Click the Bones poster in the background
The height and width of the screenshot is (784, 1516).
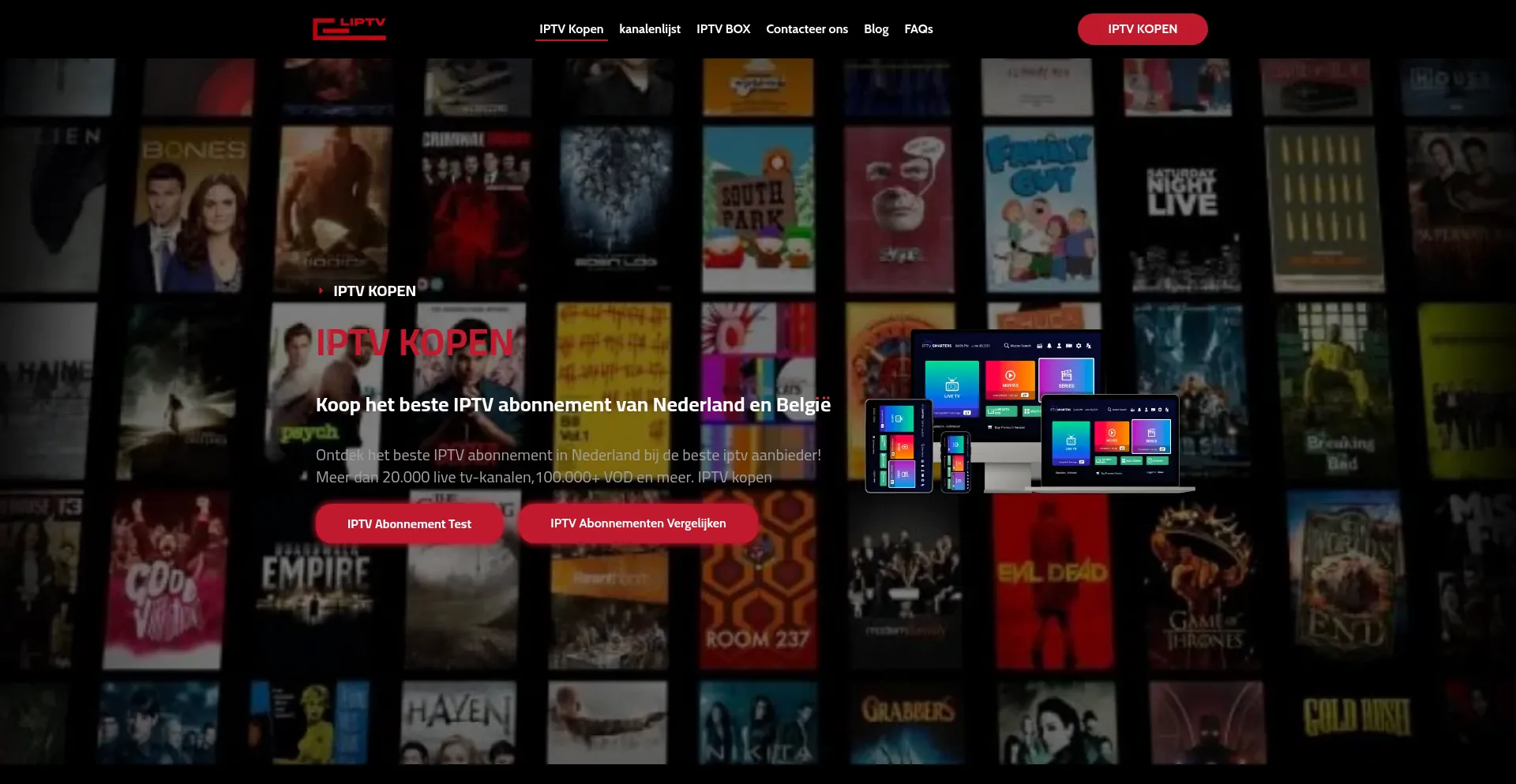click(193, 208)
